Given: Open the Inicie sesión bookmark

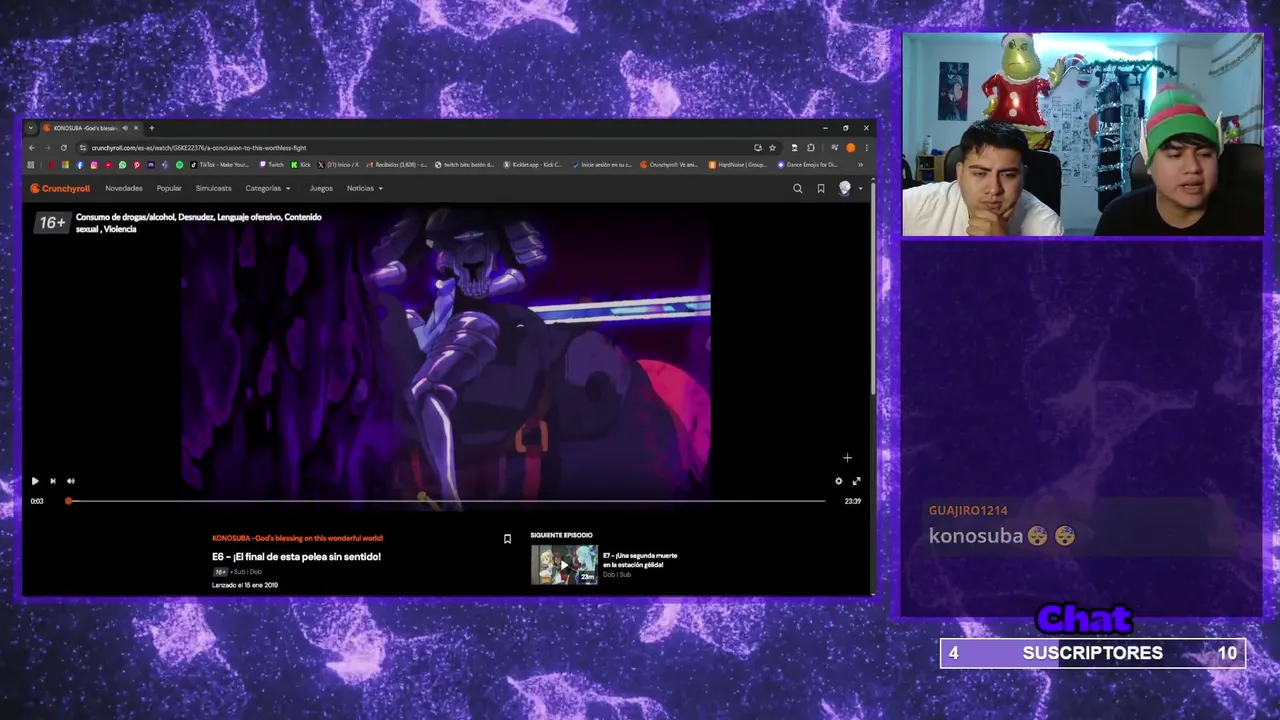Looking at the screenshot, I should pos(602,165).
